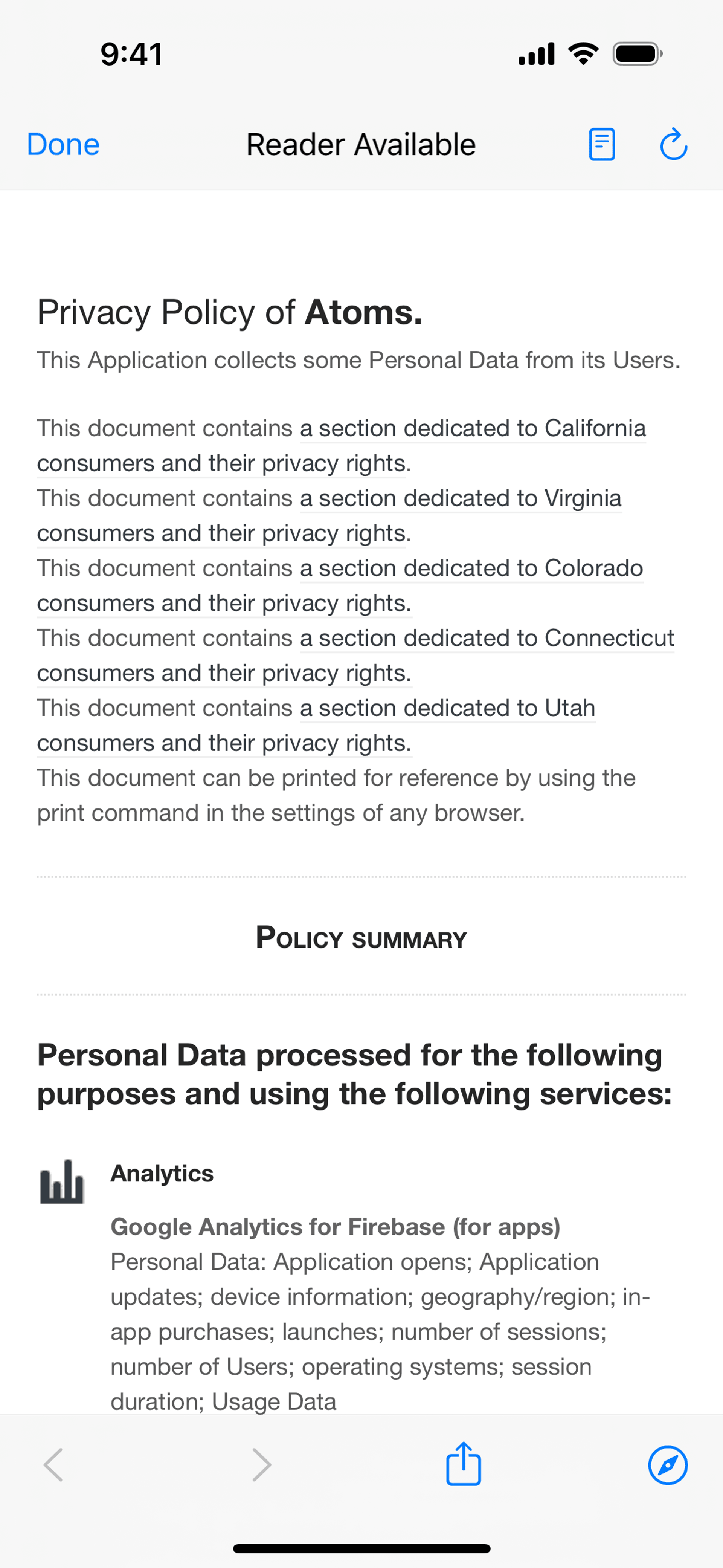Select the Analytics section heading

click(162, 1173)
